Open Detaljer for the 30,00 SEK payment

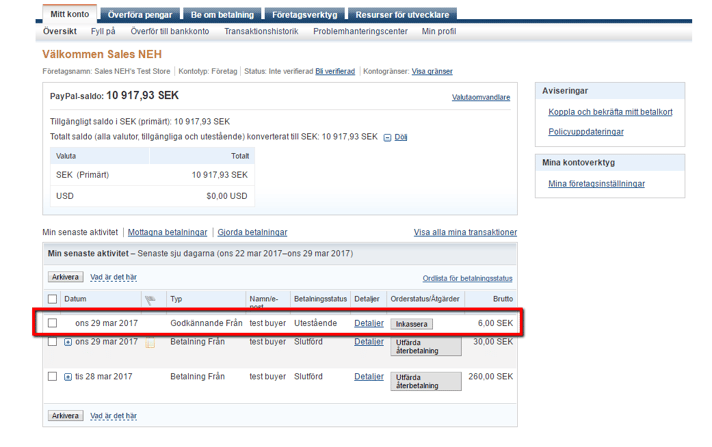coord(369,342)
